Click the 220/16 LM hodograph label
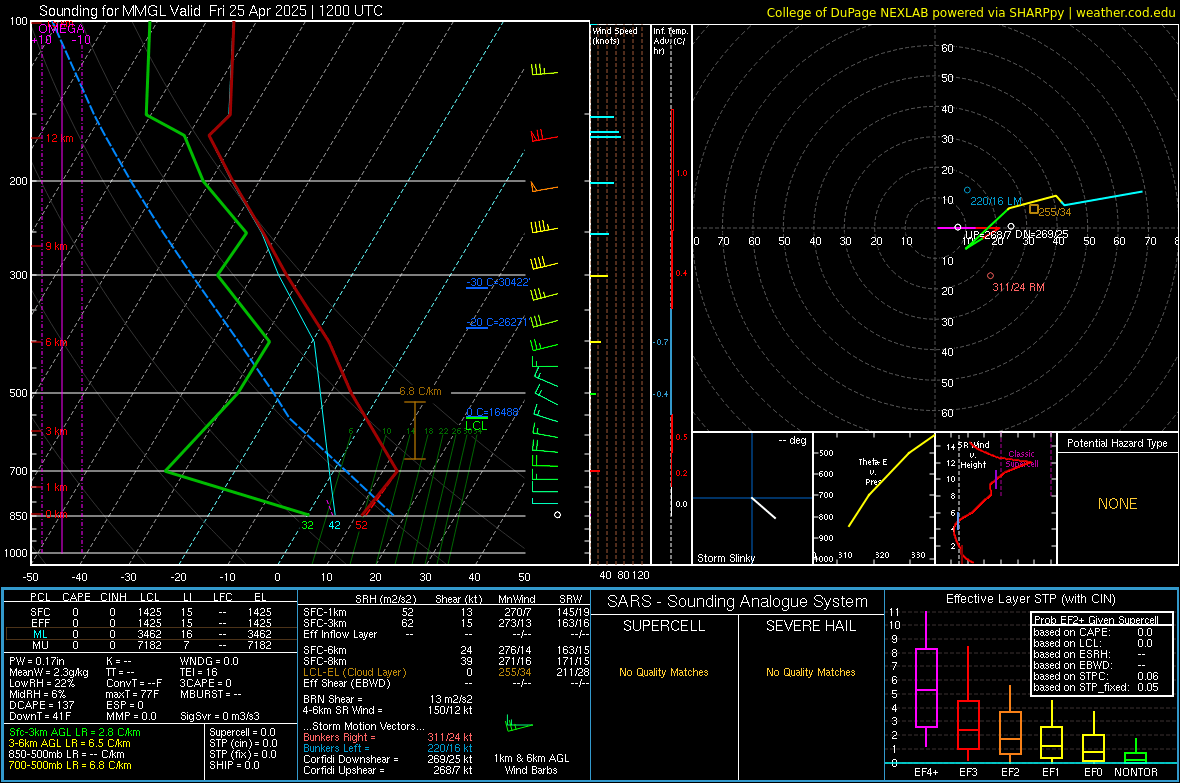This screenshot has height=783, width=1180. tap(996, 201)
